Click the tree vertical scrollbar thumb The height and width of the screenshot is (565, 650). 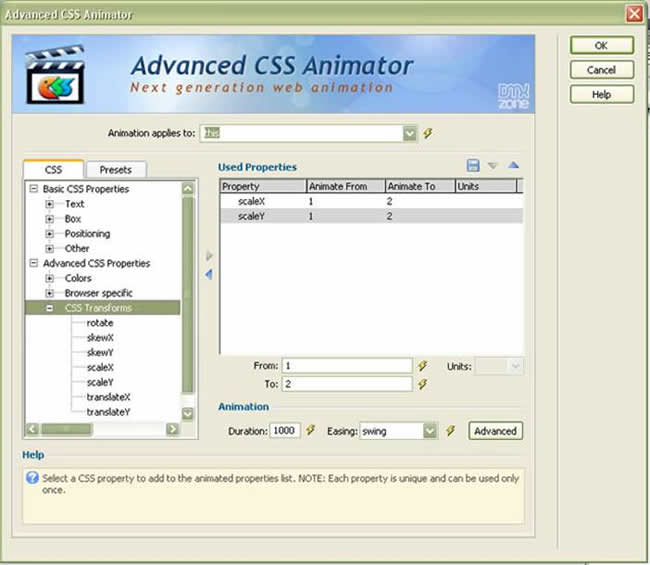[x=188, y=295]
